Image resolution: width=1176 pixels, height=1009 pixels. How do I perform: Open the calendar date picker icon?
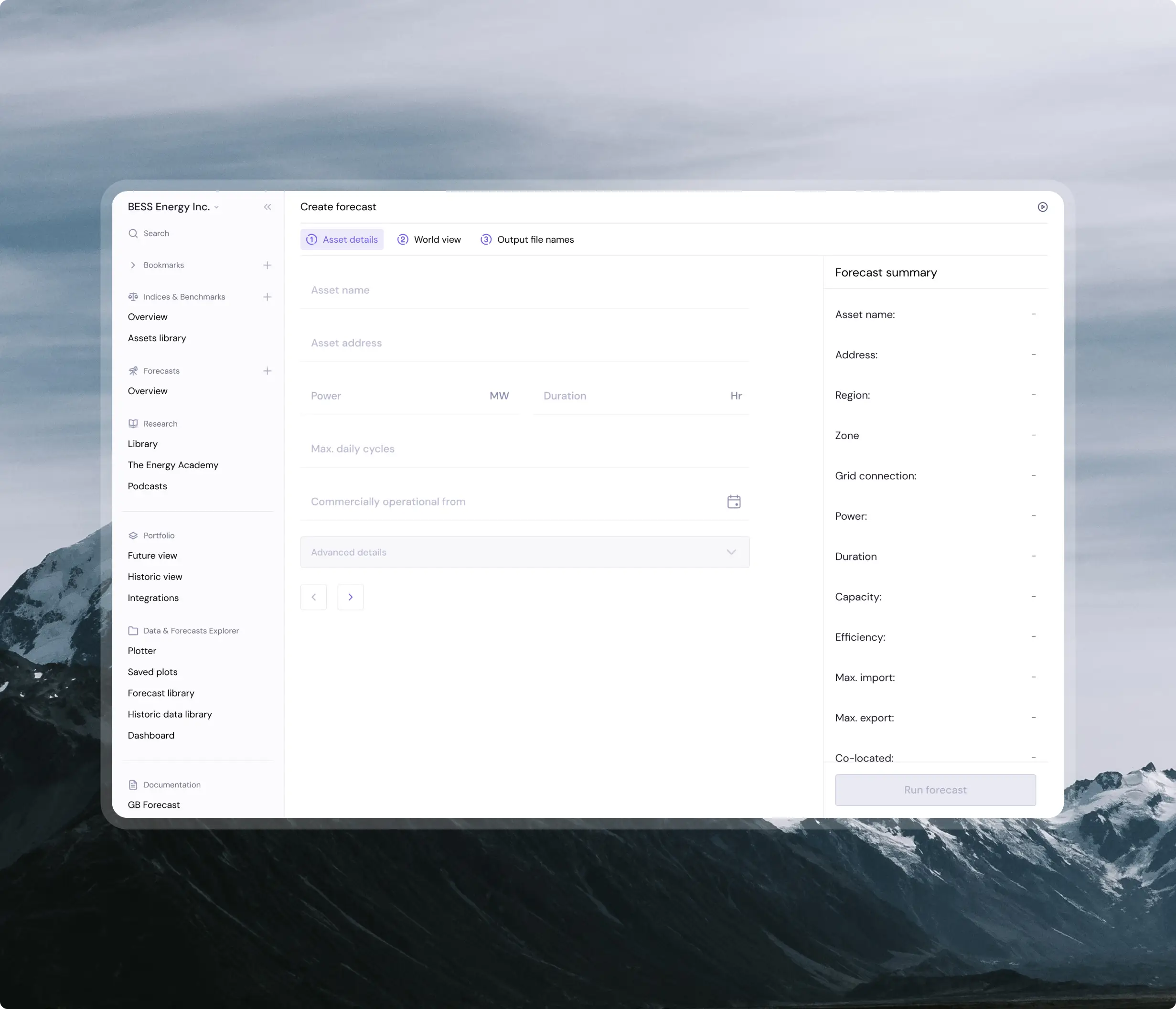(x=733, y=502)
